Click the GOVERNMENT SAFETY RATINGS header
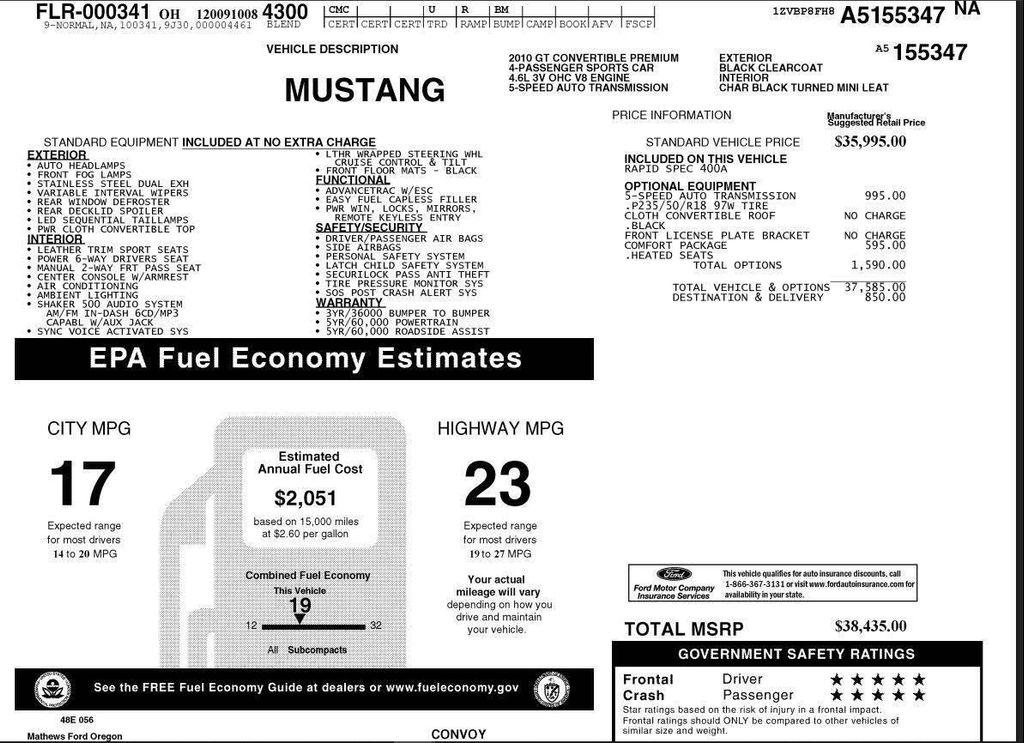 796,654
